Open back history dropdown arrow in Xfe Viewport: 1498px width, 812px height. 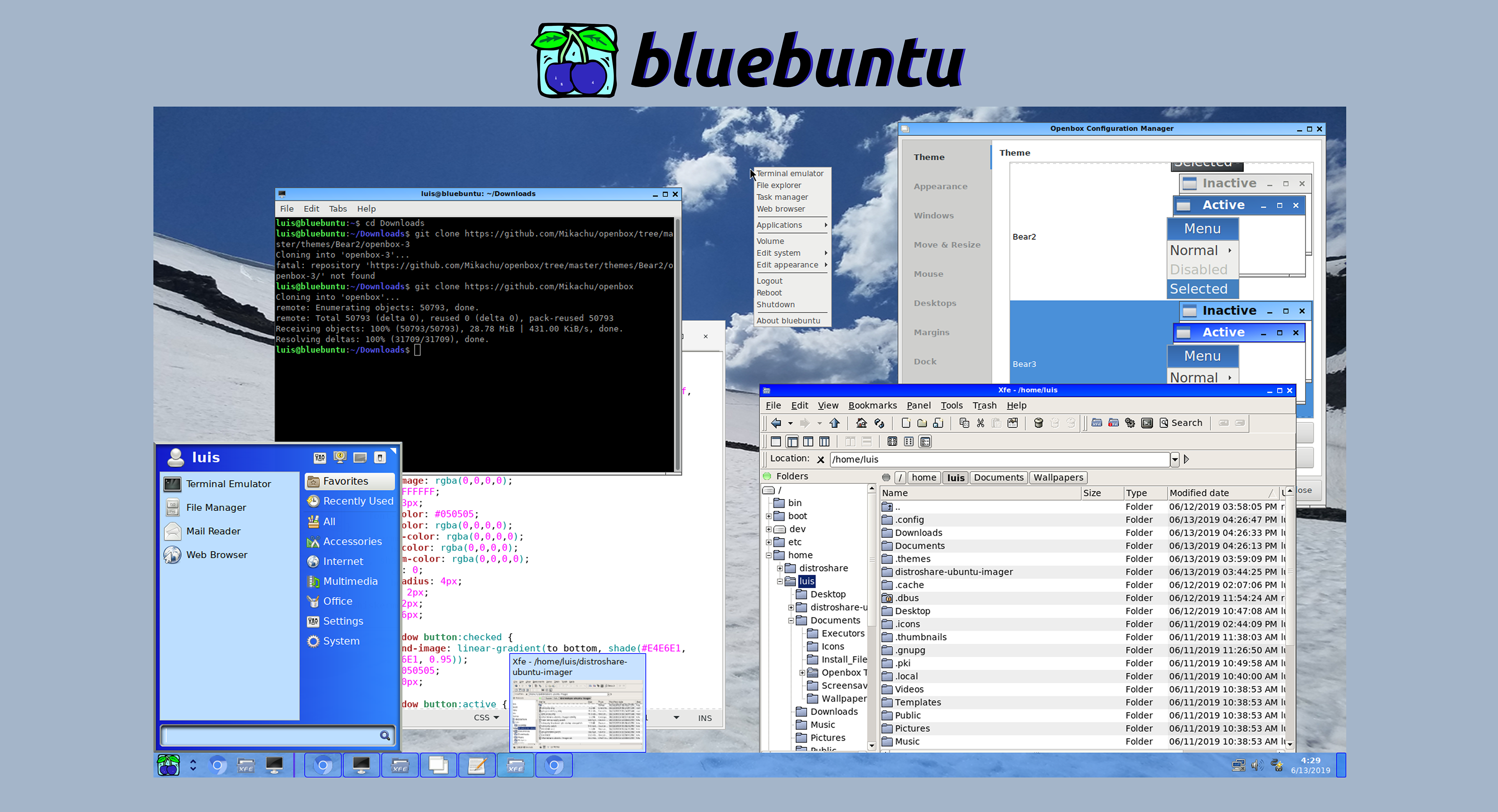790,423
